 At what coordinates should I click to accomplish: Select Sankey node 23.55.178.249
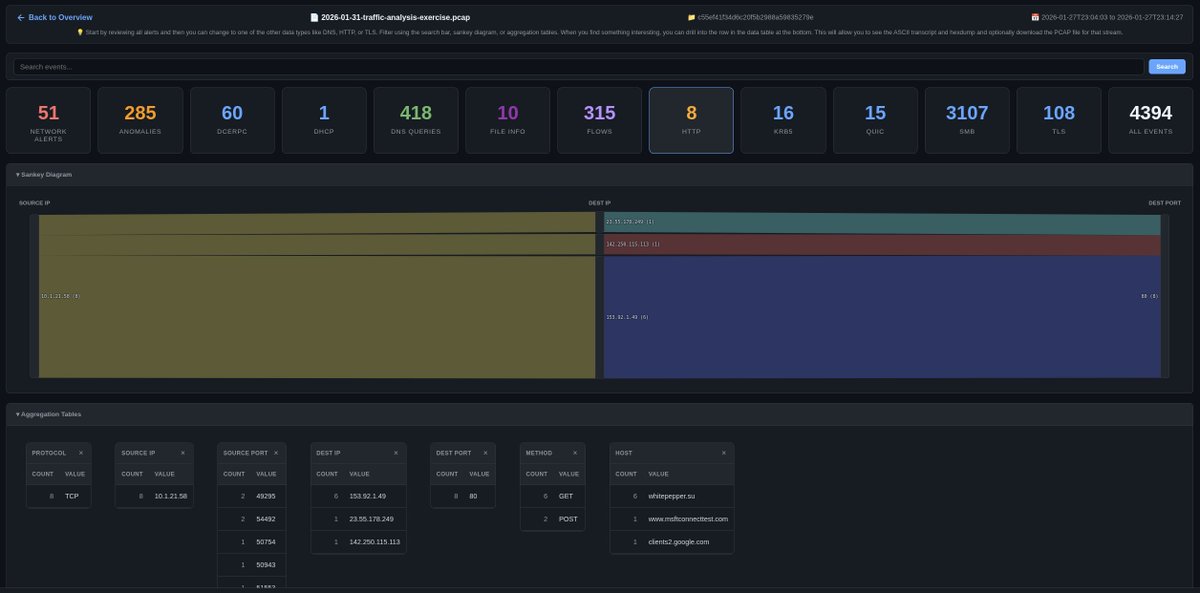pos(600,222)
